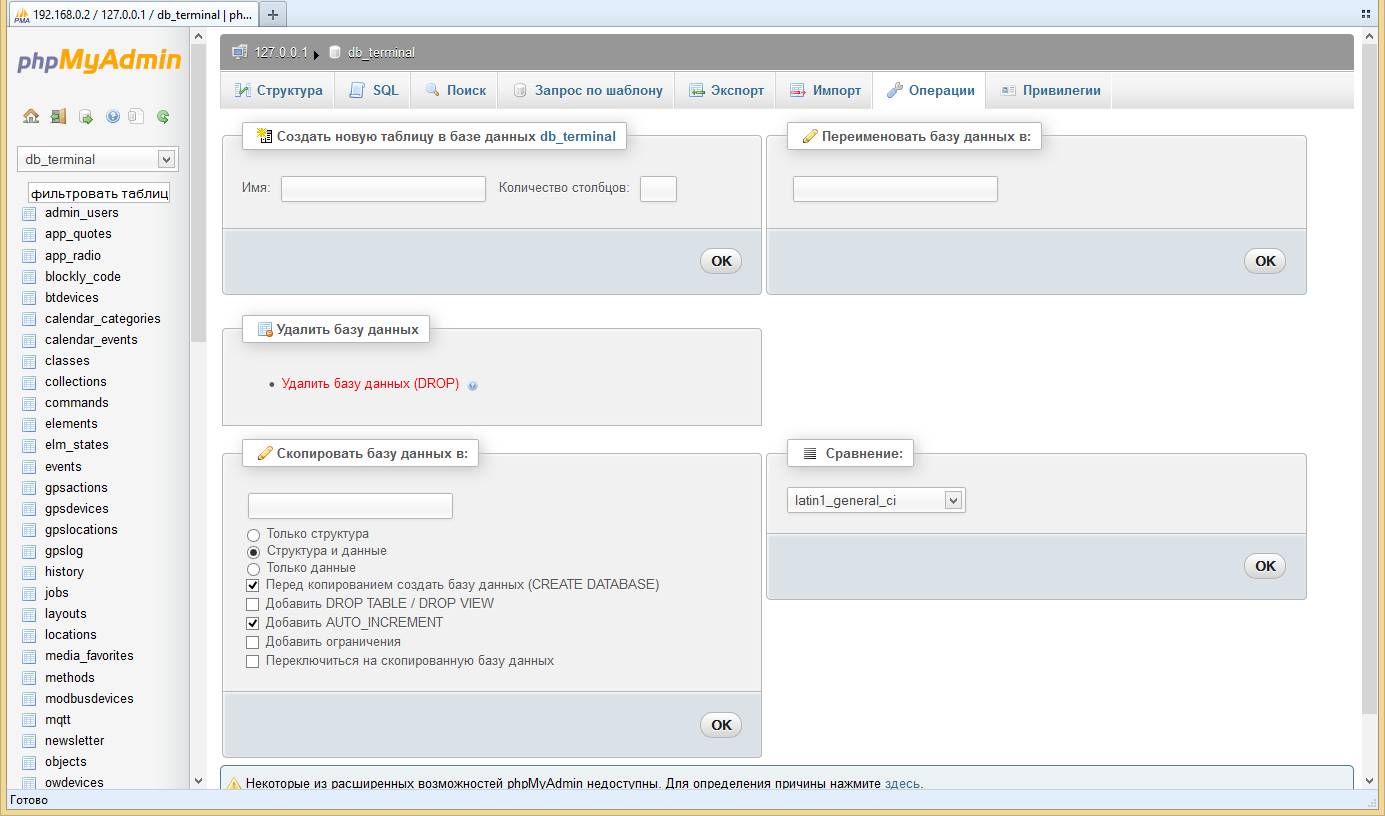Viewport: 1385px width, 816px height.
Task: Open the latin1_general_ci collation dropdown
Action: point(876,500)
